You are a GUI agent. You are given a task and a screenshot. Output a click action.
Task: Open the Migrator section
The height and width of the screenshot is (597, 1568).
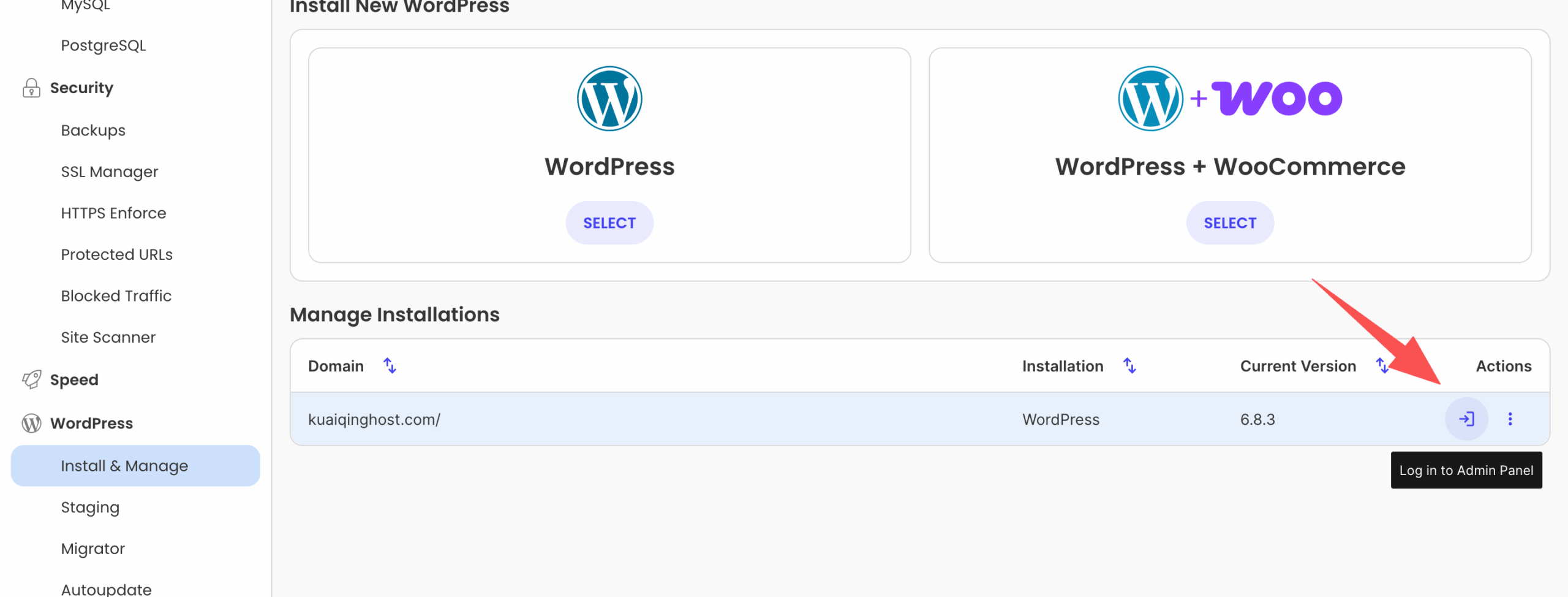pyautogui.click(x=92, y=549)
